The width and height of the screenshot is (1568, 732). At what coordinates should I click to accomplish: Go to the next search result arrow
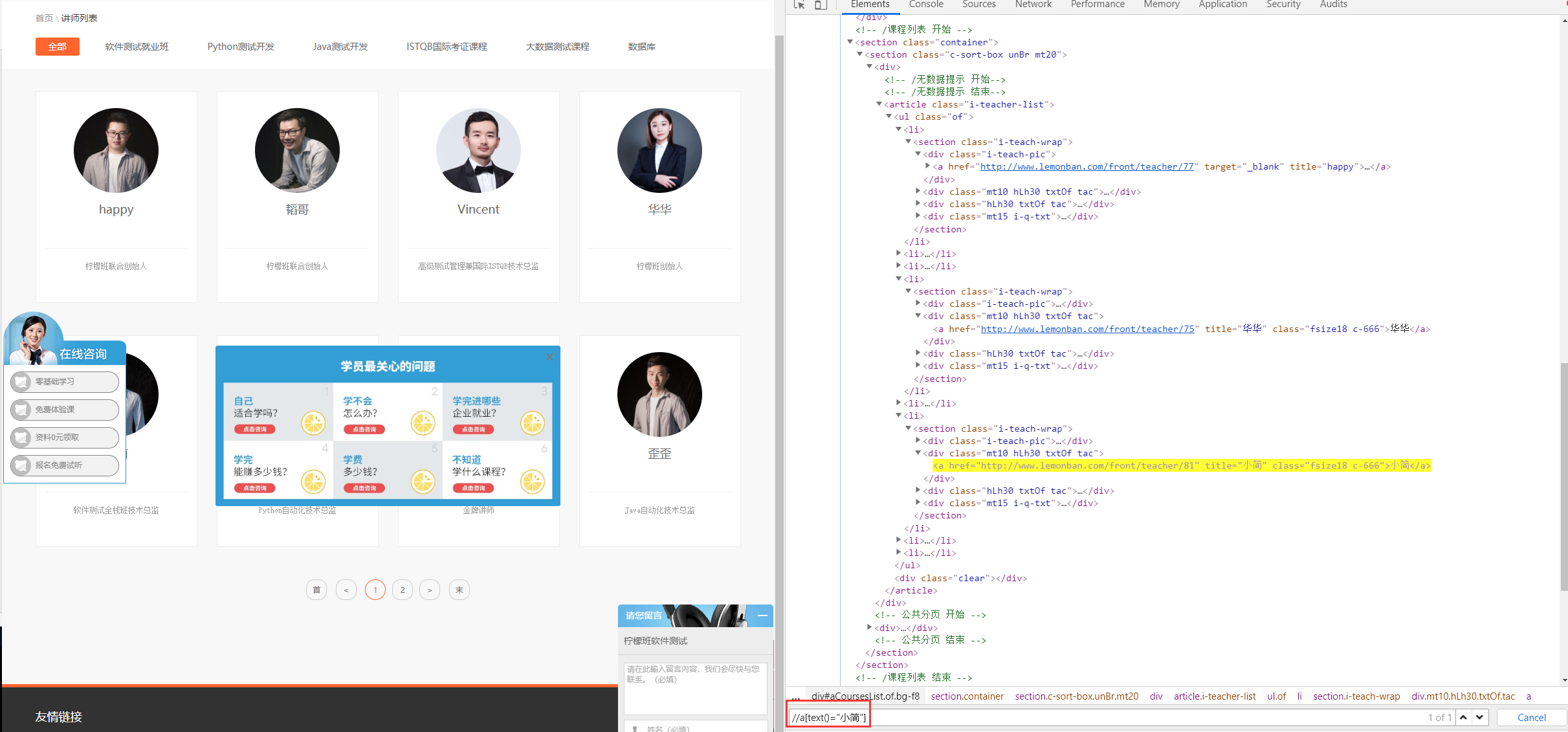[1480, 717]
